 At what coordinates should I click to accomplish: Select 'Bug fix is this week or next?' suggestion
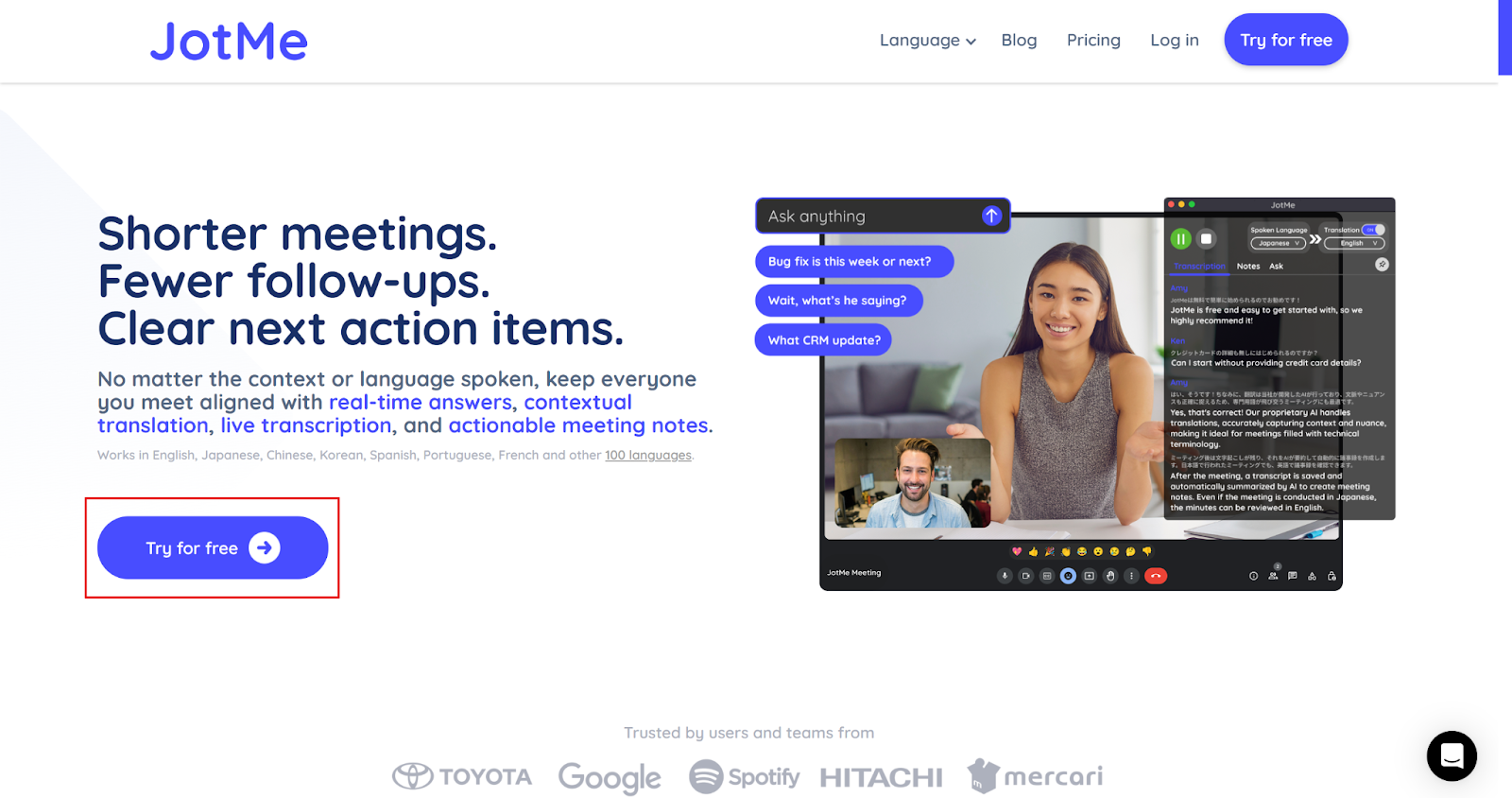854,261
